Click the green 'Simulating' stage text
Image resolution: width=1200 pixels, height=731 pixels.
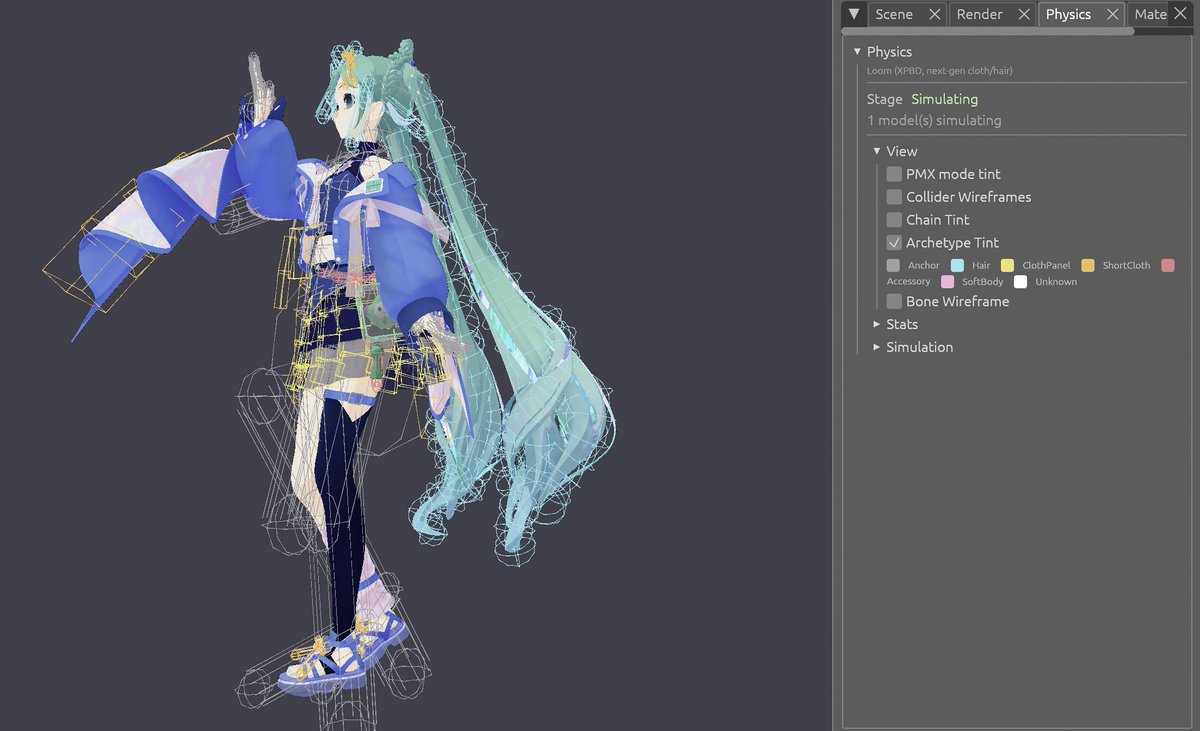coord(945,99)
